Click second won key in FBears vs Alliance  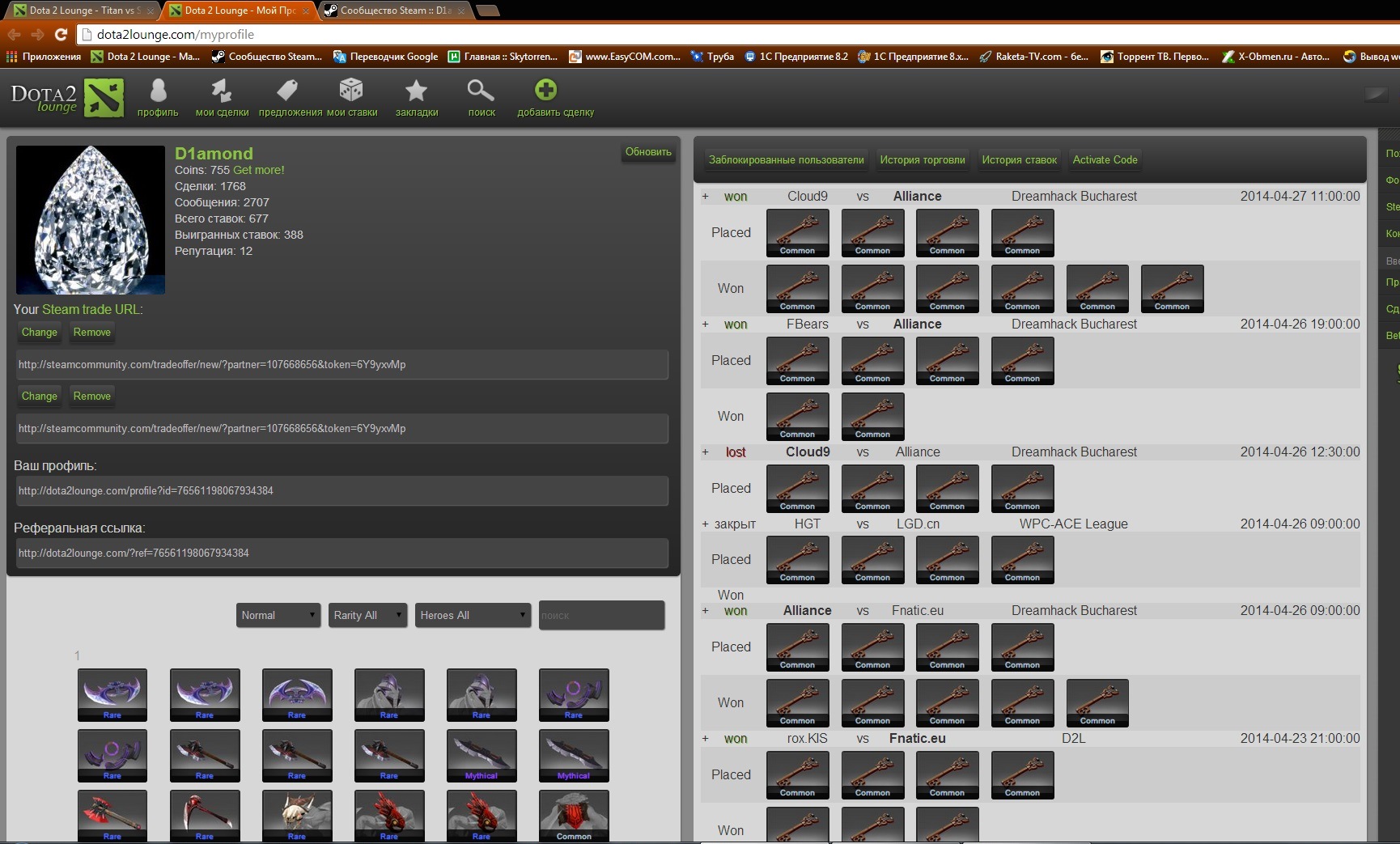click(x=872, y=417)
